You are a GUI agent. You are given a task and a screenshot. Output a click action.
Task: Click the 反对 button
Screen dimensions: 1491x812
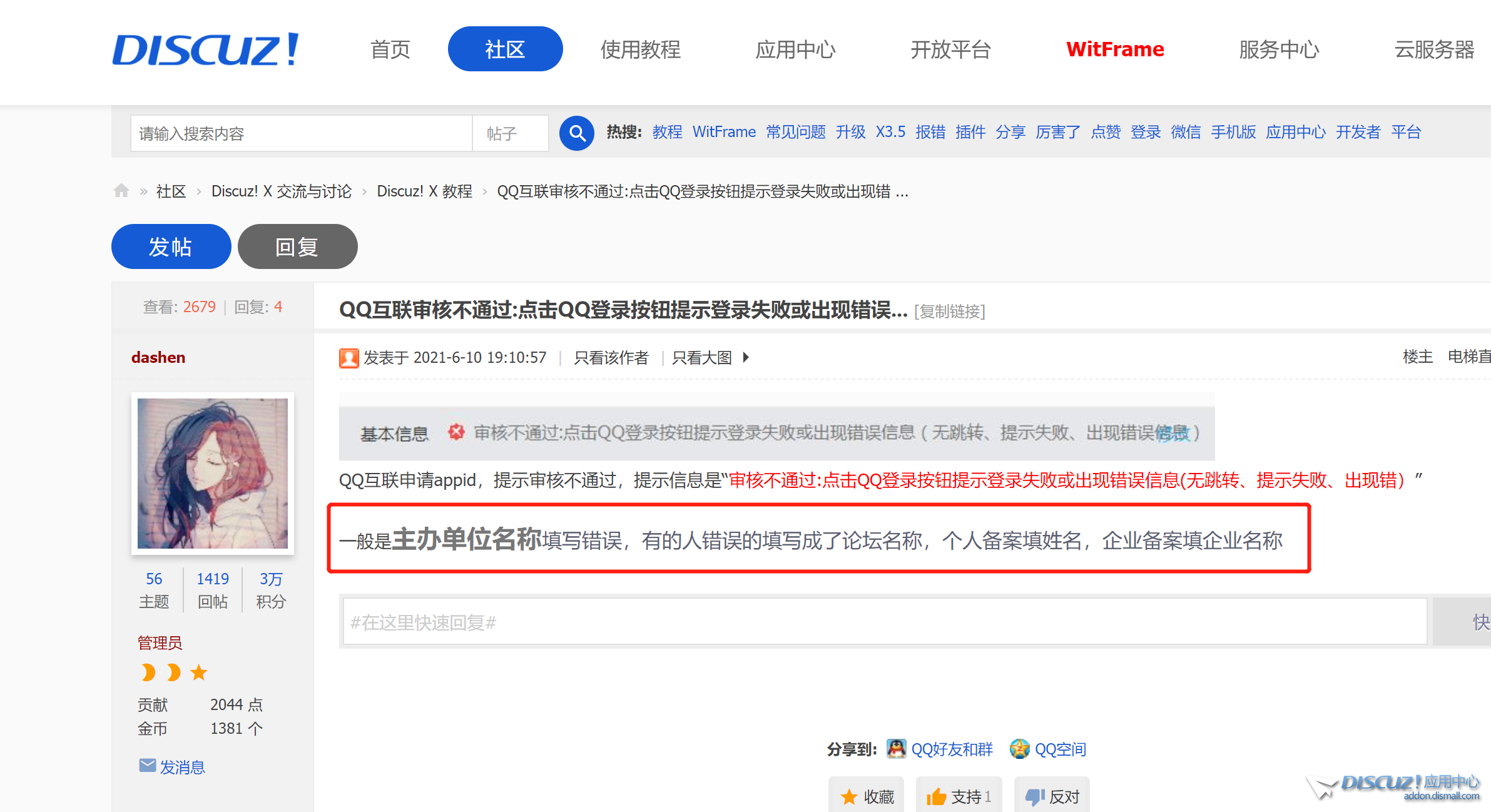(x=1052, y=795)
